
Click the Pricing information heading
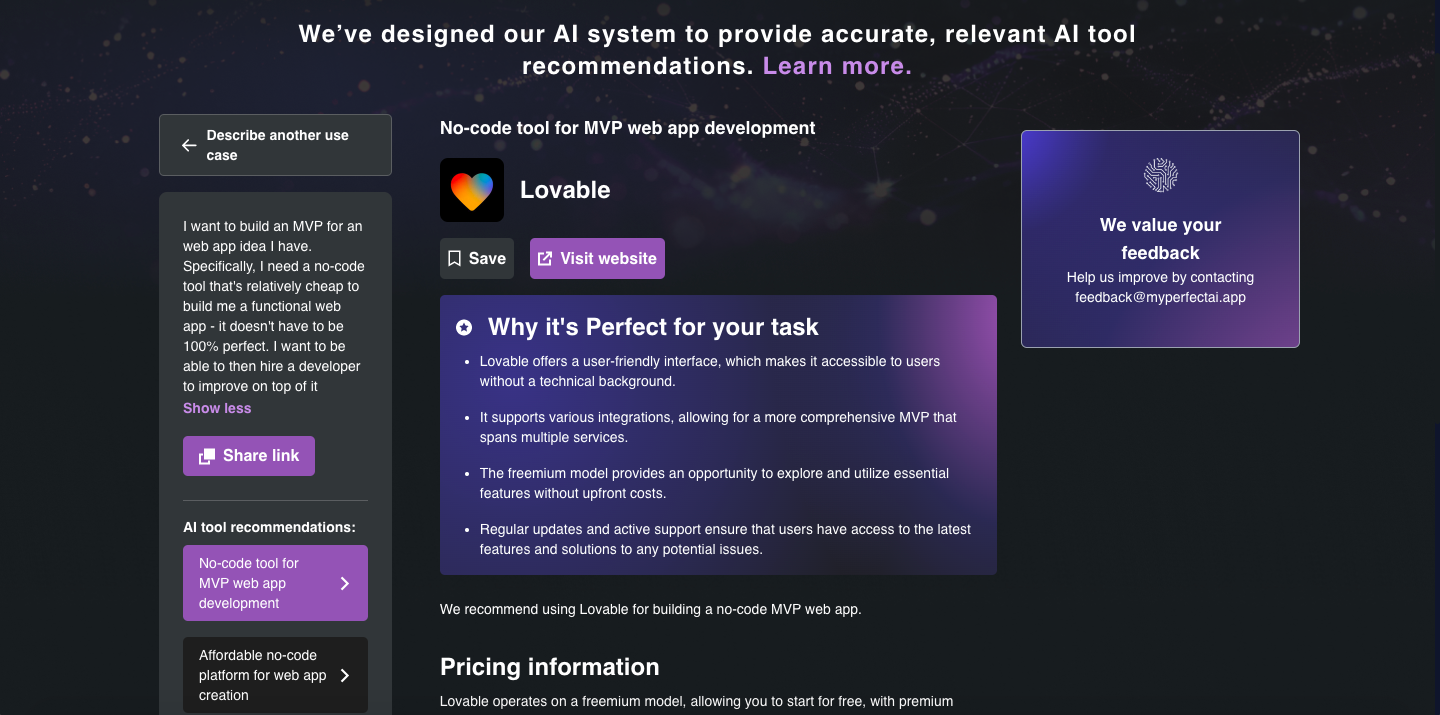549,667
